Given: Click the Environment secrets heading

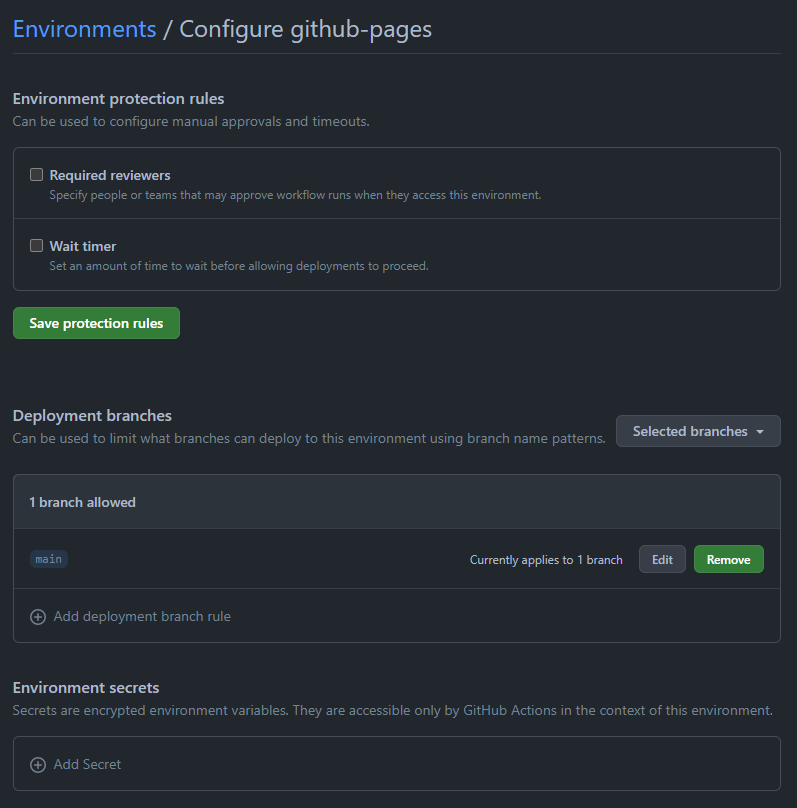Looking at the screenshot, I should click(x=86, y=688).
